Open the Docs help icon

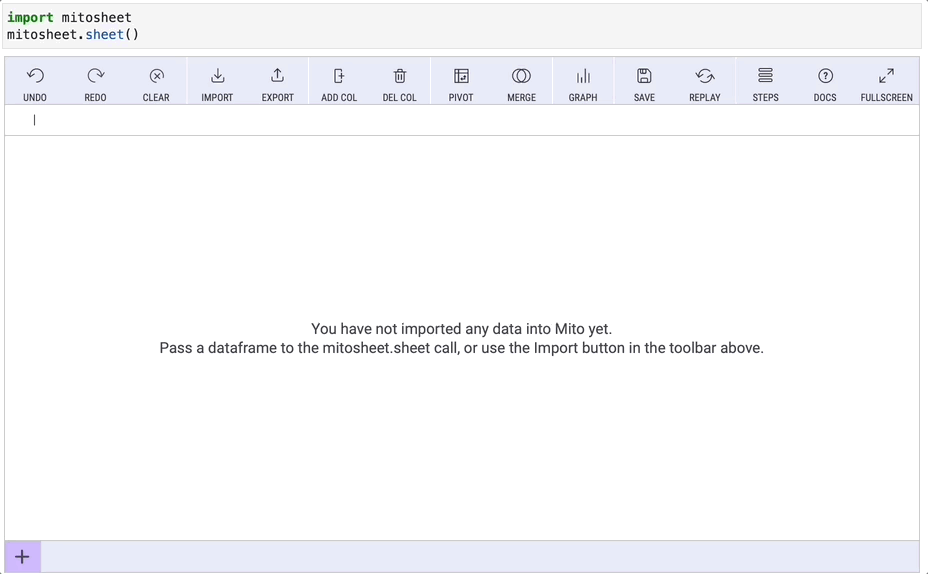(825, 76)
